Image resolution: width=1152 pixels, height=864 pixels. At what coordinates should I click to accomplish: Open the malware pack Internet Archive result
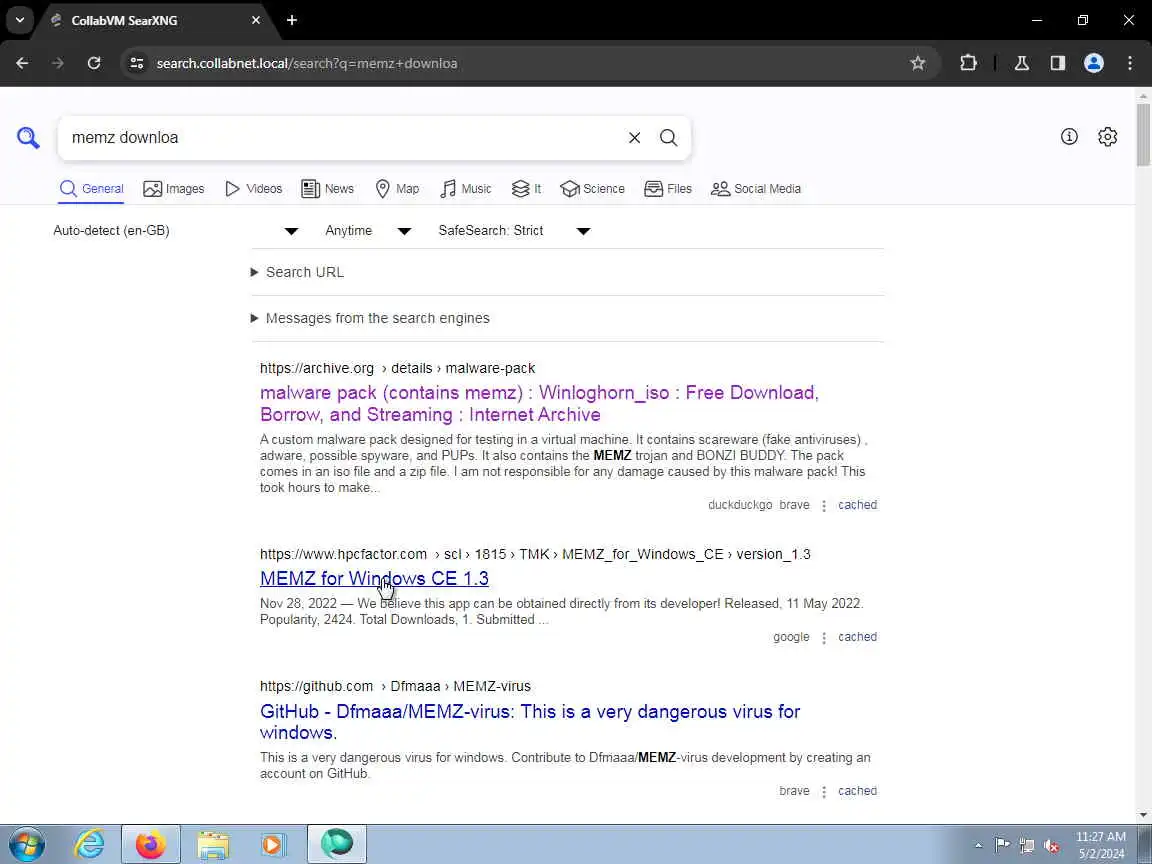click(539, 403)
